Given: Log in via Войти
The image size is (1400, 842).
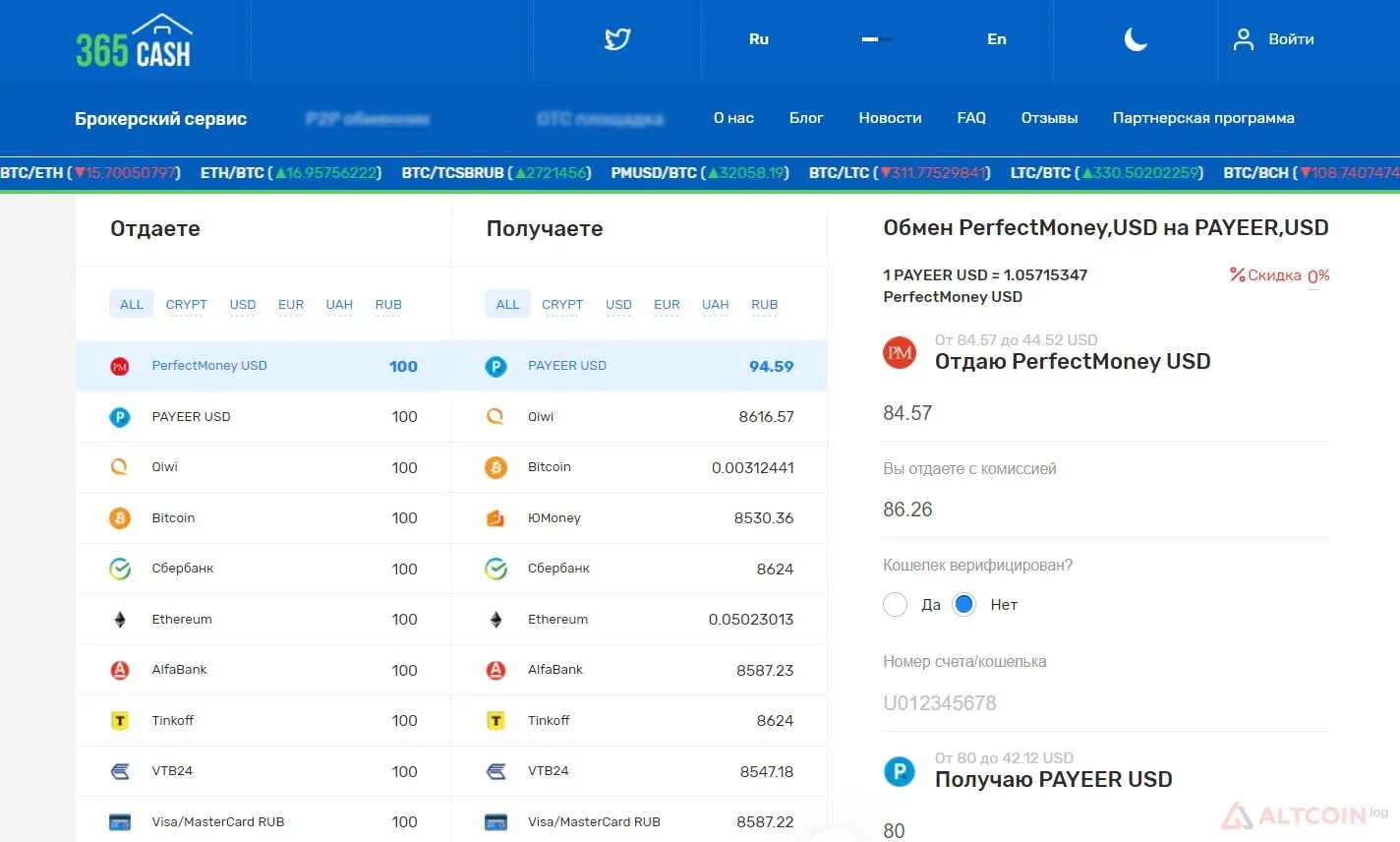Looking at the screenshot, I should pos(1291,39).
